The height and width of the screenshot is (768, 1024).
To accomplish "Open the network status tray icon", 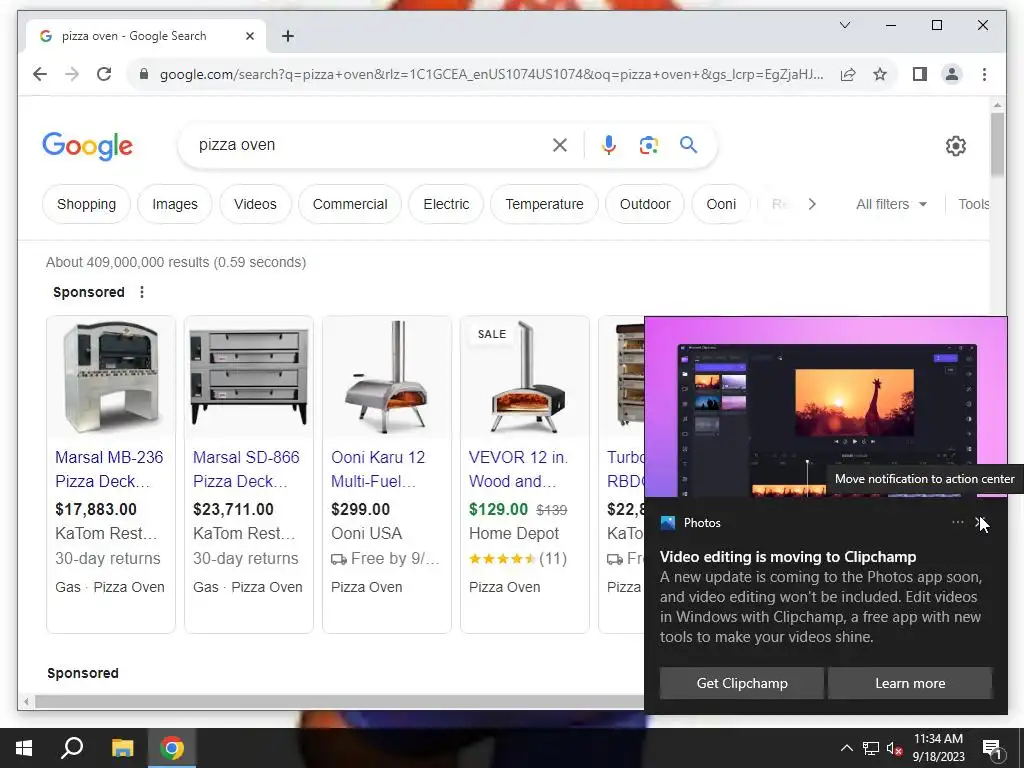I will [x=871, y=748].
